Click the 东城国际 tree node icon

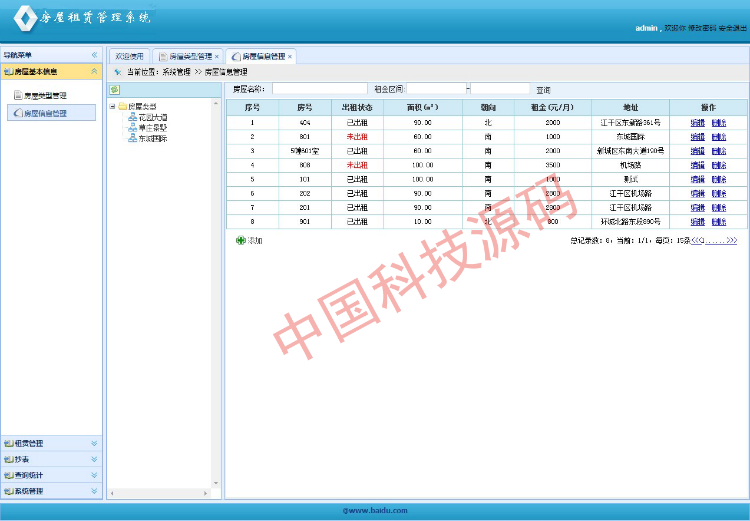(x=132, y=138)
